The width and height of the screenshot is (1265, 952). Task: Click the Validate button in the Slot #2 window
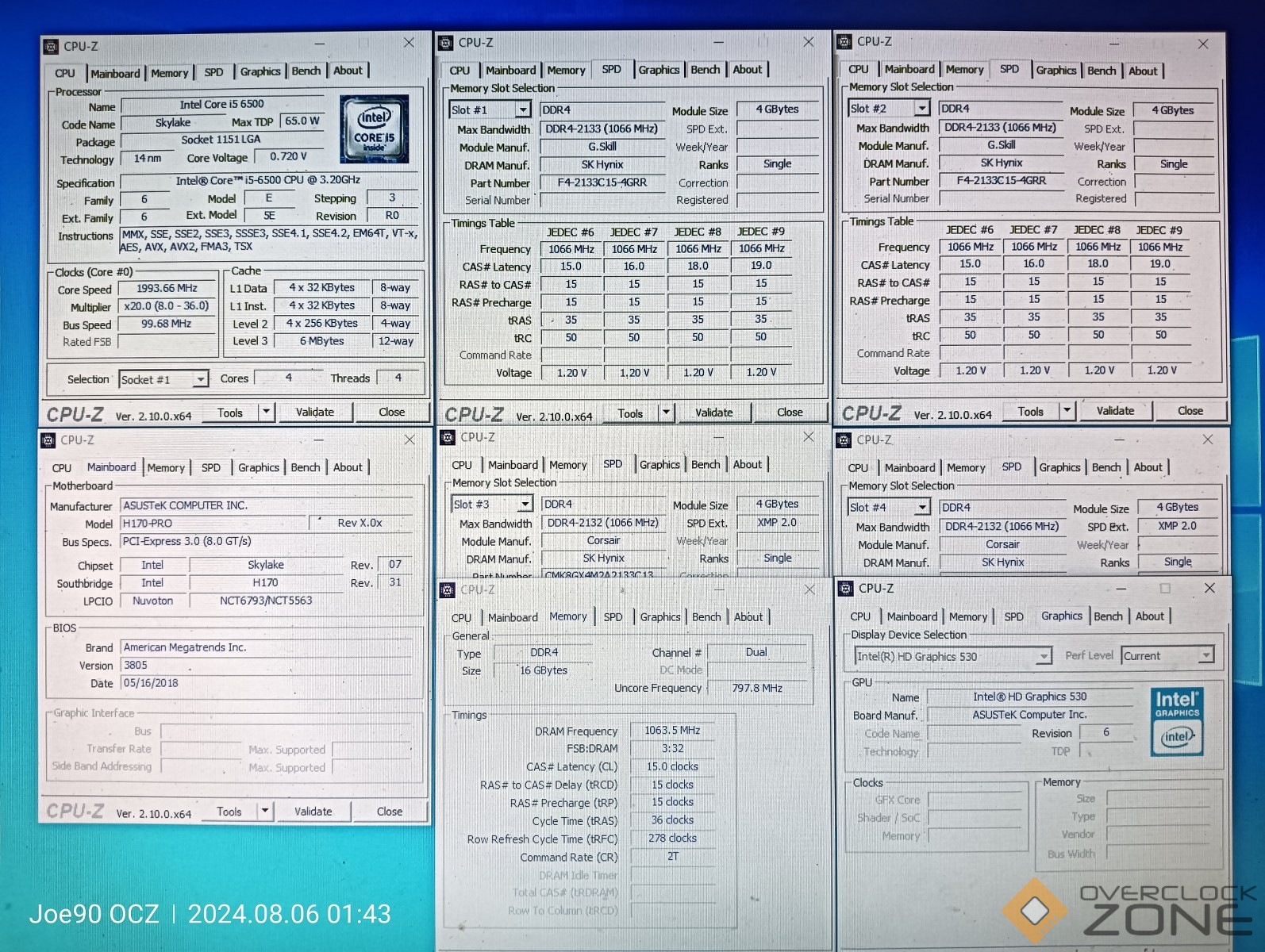click(x=1115, y=410)
